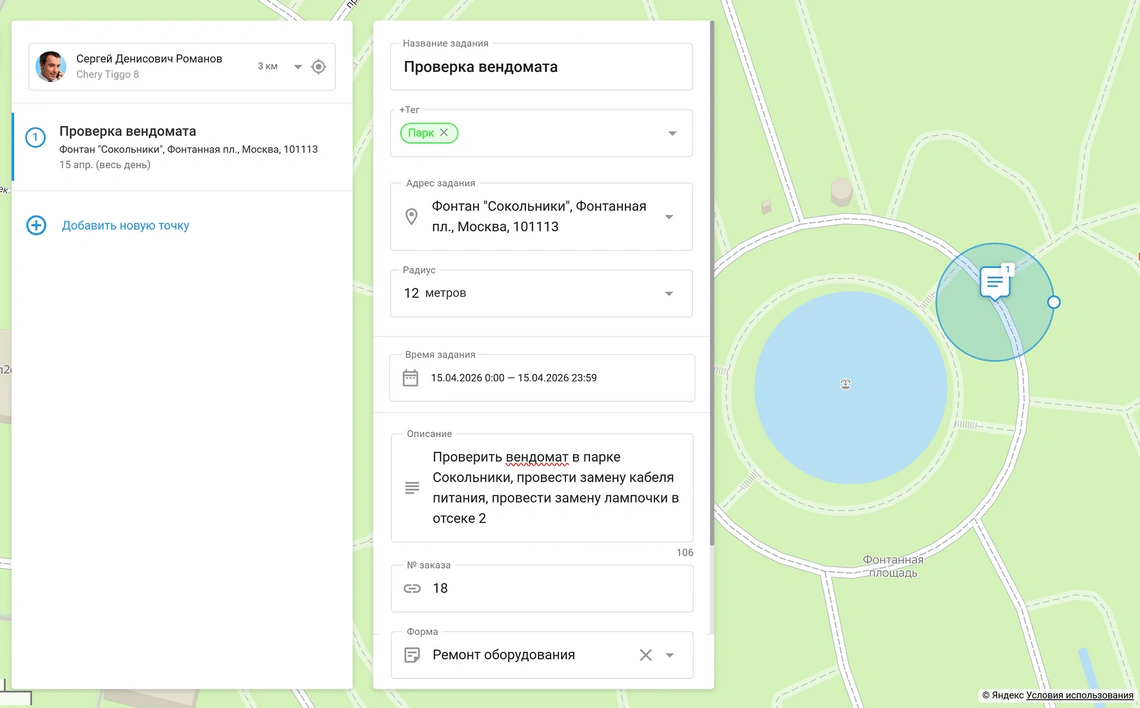Viewport: 1140px width, 708px height.
Task: Clear the Ремонт оборудования form selection
Action: coord(646,654)
